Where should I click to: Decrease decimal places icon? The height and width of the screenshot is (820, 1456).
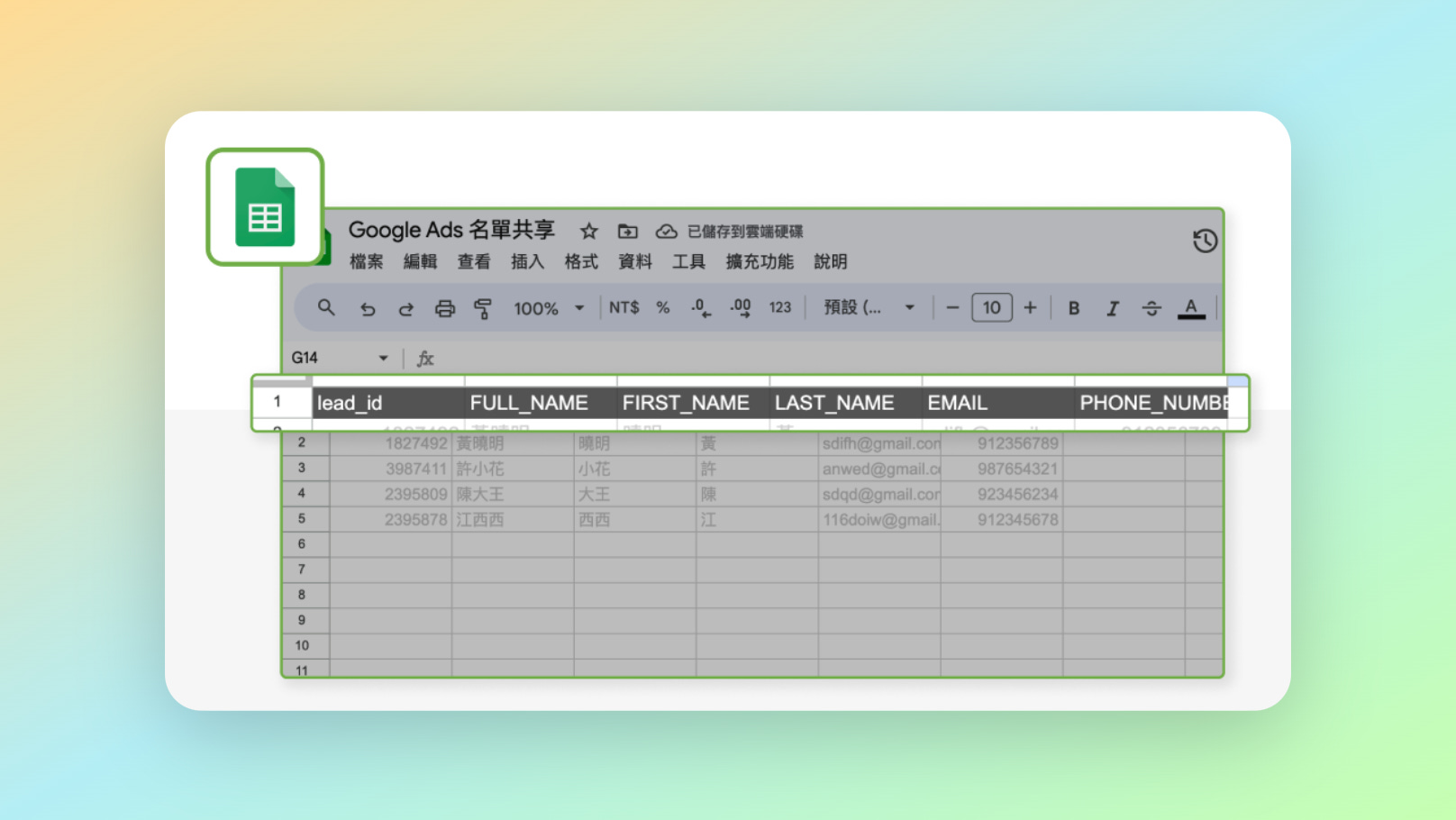tap(701, 308)
